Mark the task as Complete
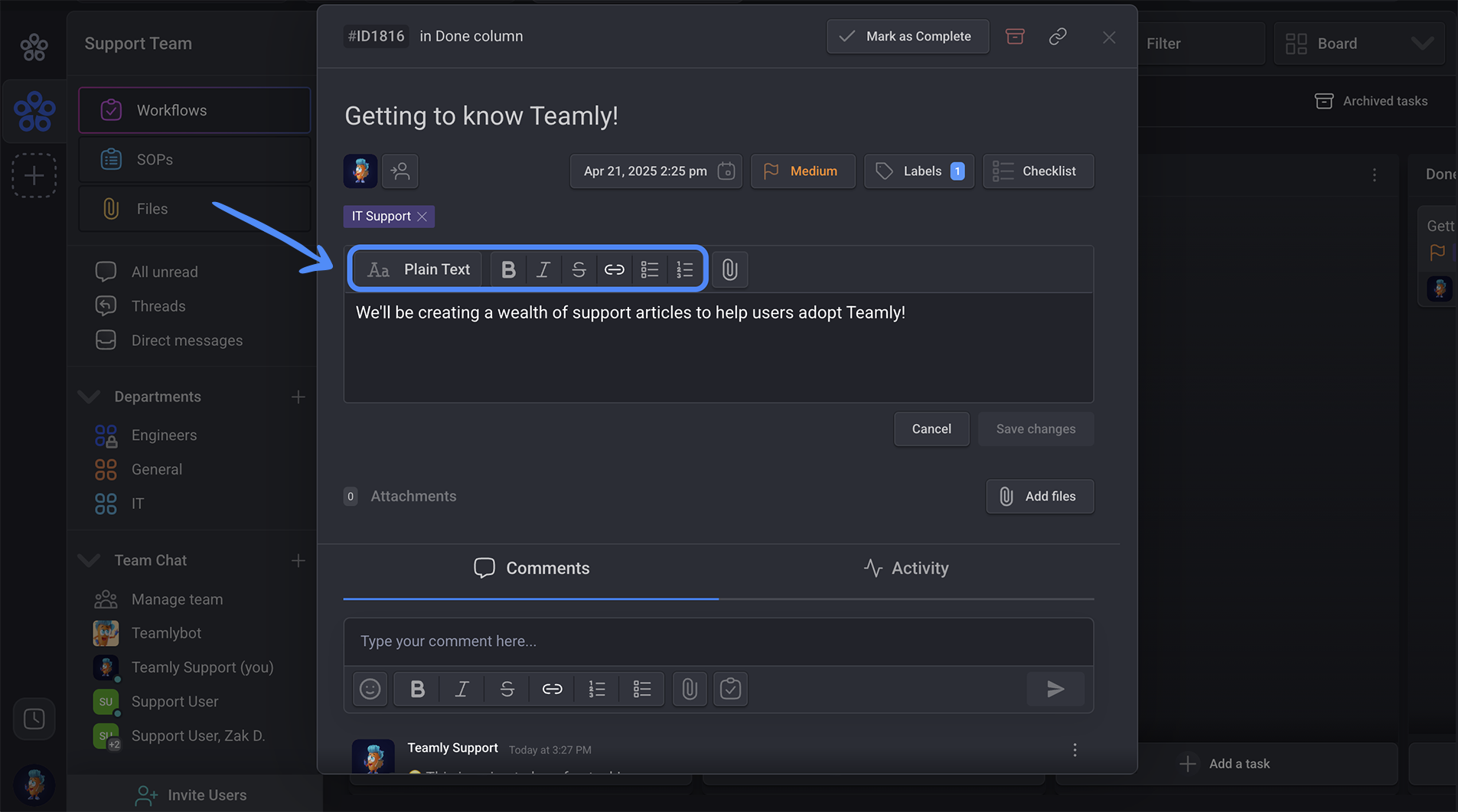 pyautogui.click(x=908, y=36)
